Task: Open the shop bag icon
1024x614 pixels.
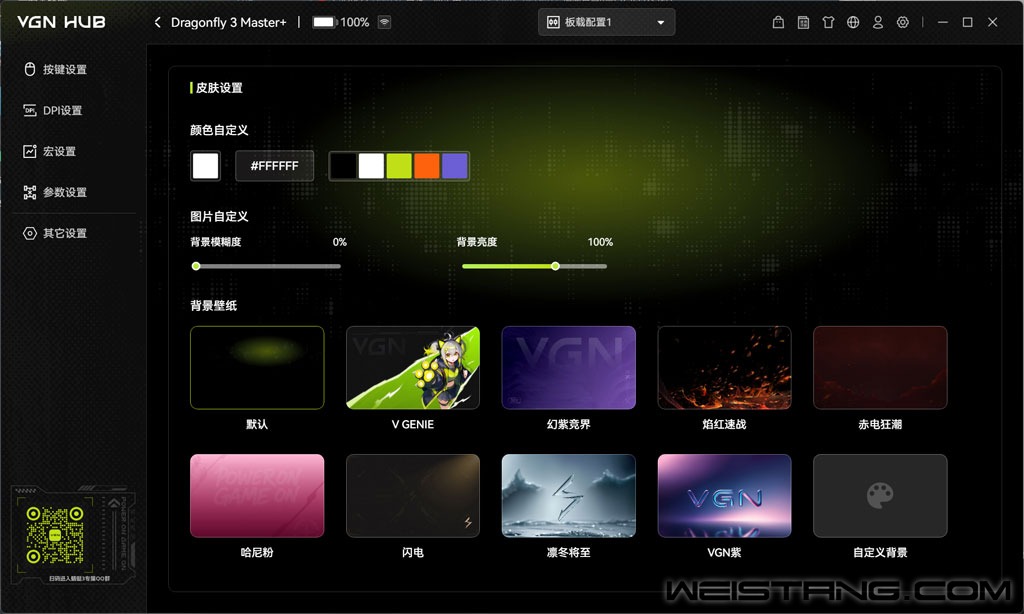Action: [x=779, y=22]
